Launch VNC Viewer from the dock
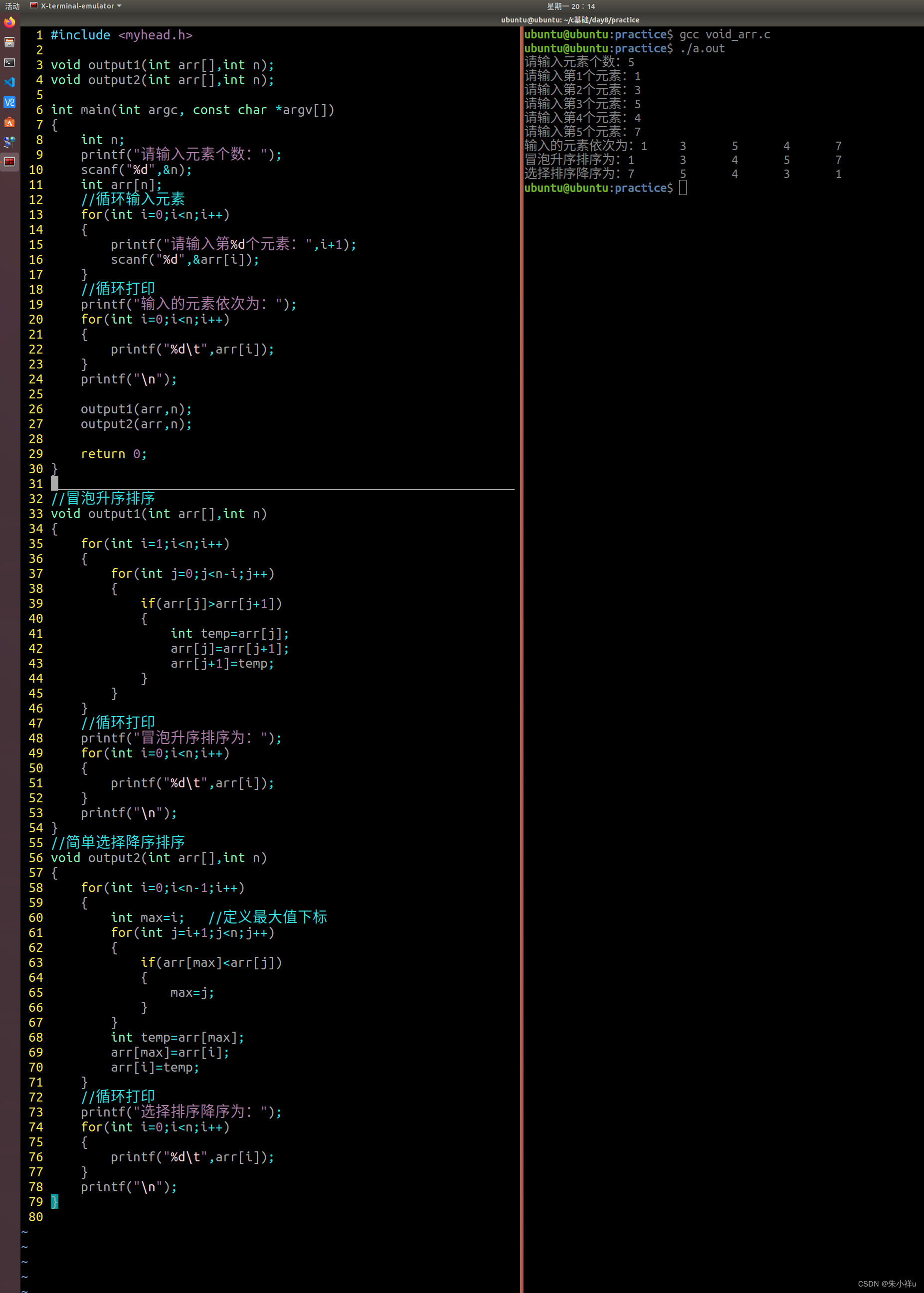Screen dimensions: 924x1293 9,103
